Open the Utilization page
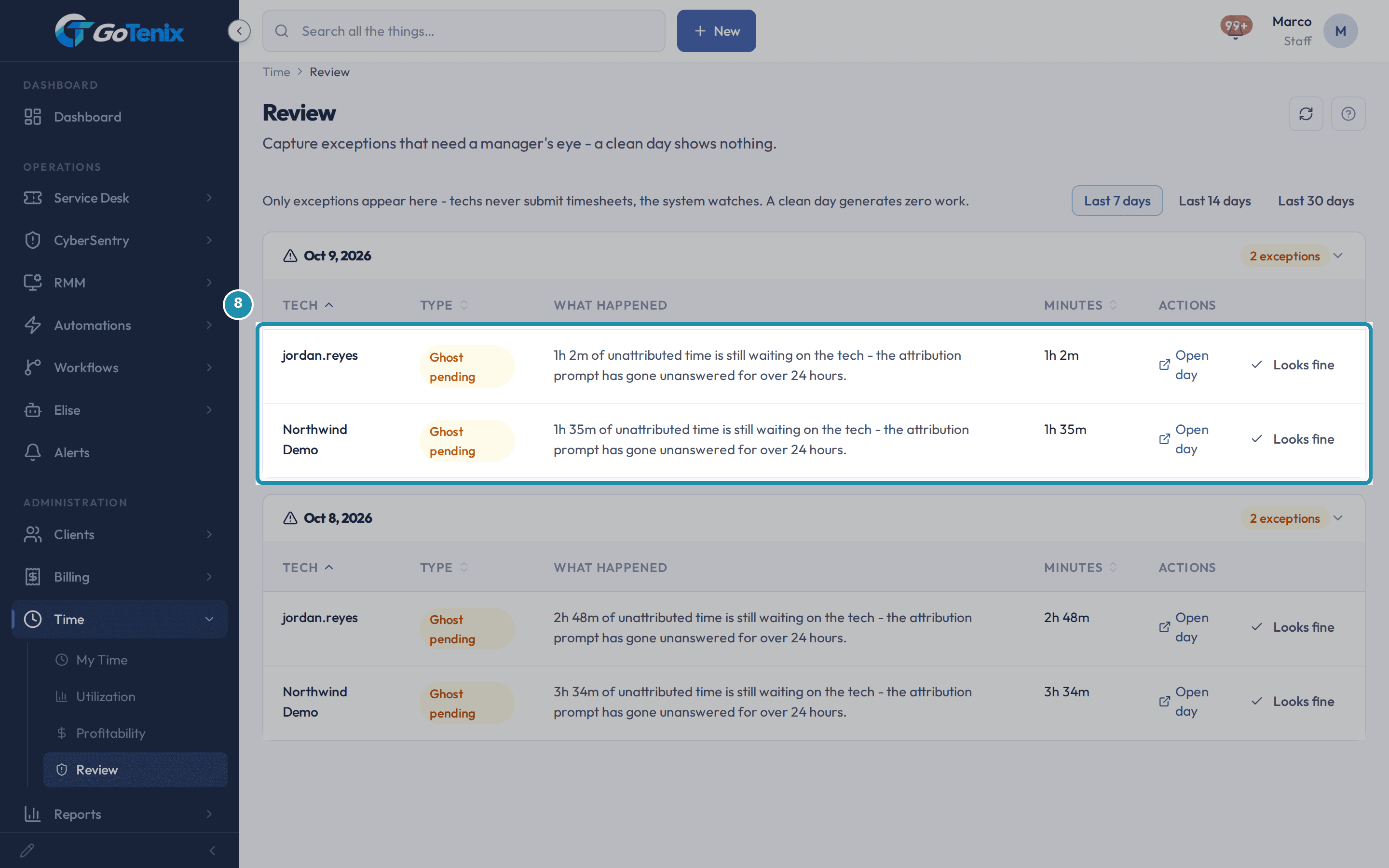1389x868 pixels. pos(136,697)
